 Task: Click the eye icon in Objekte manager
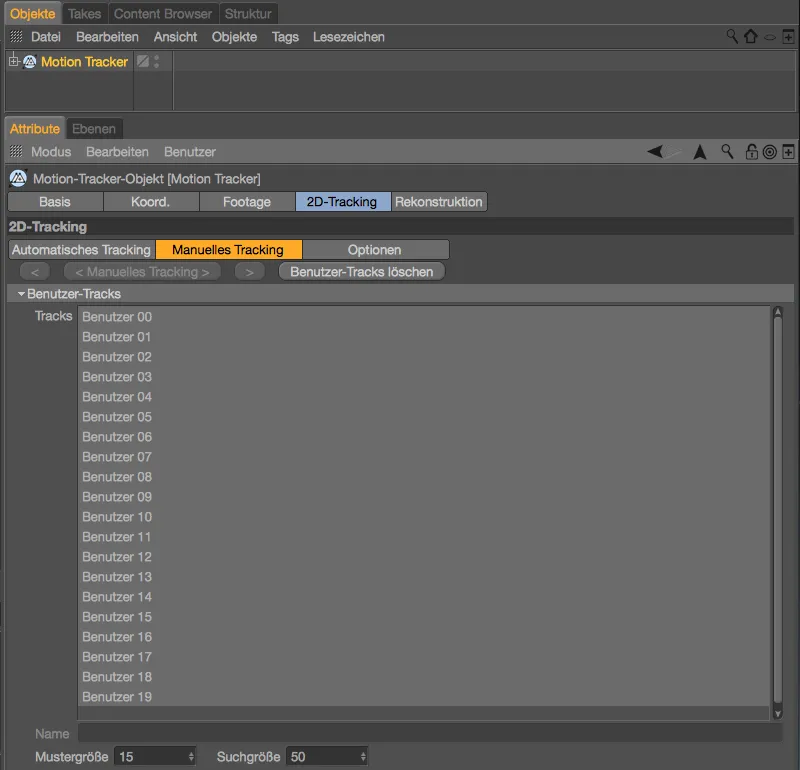pos(770,38)
